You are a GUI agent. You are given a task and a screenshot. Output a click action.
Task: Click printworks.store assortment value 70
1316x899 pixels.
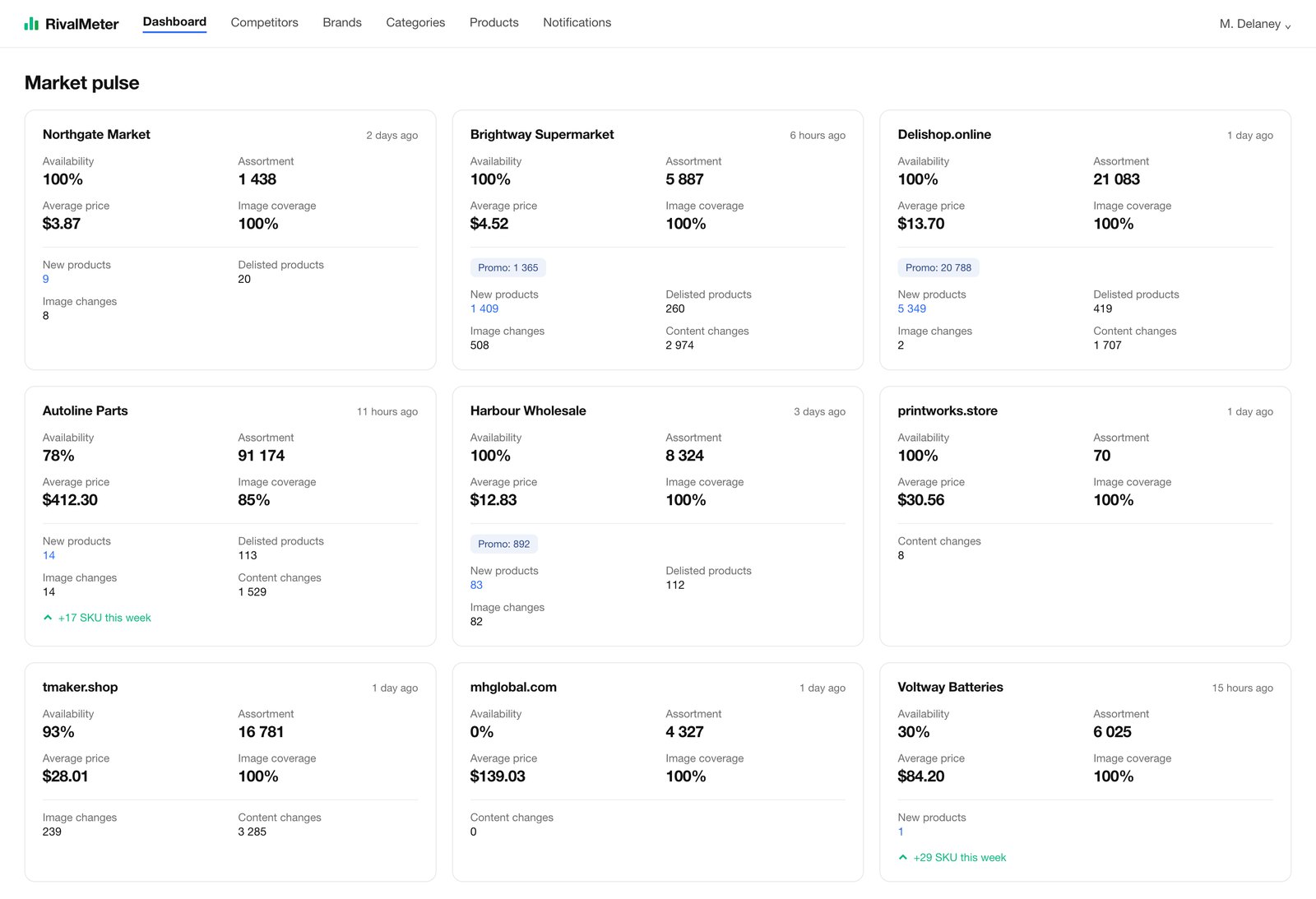coord(1102,456)
